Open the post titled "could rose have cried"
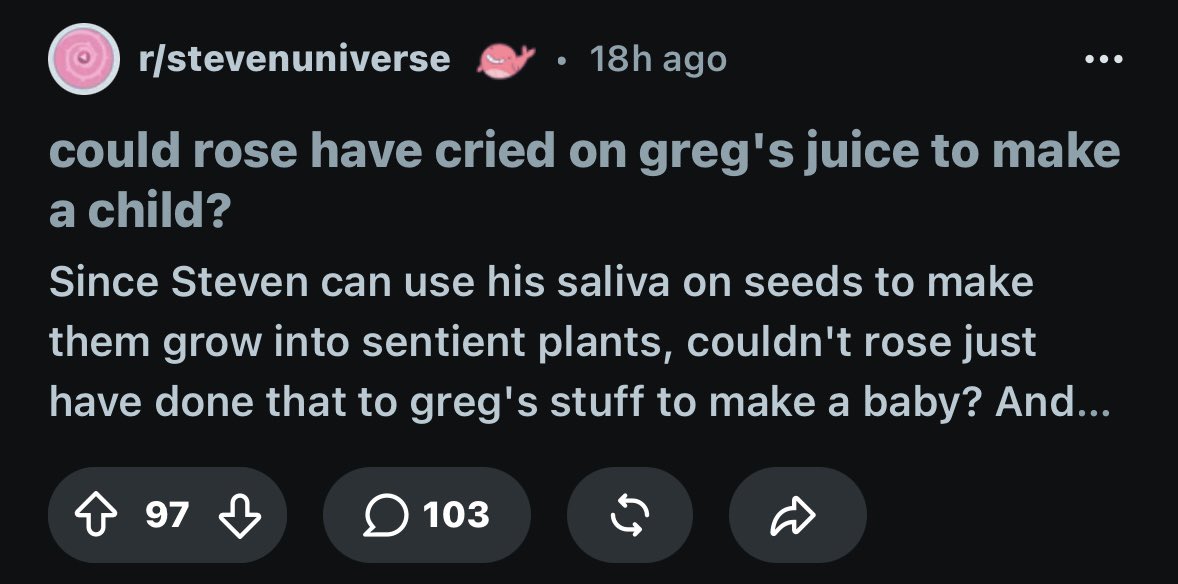Screen dimensions: 1178x584 pyautogui.click(x=584, y=181)
